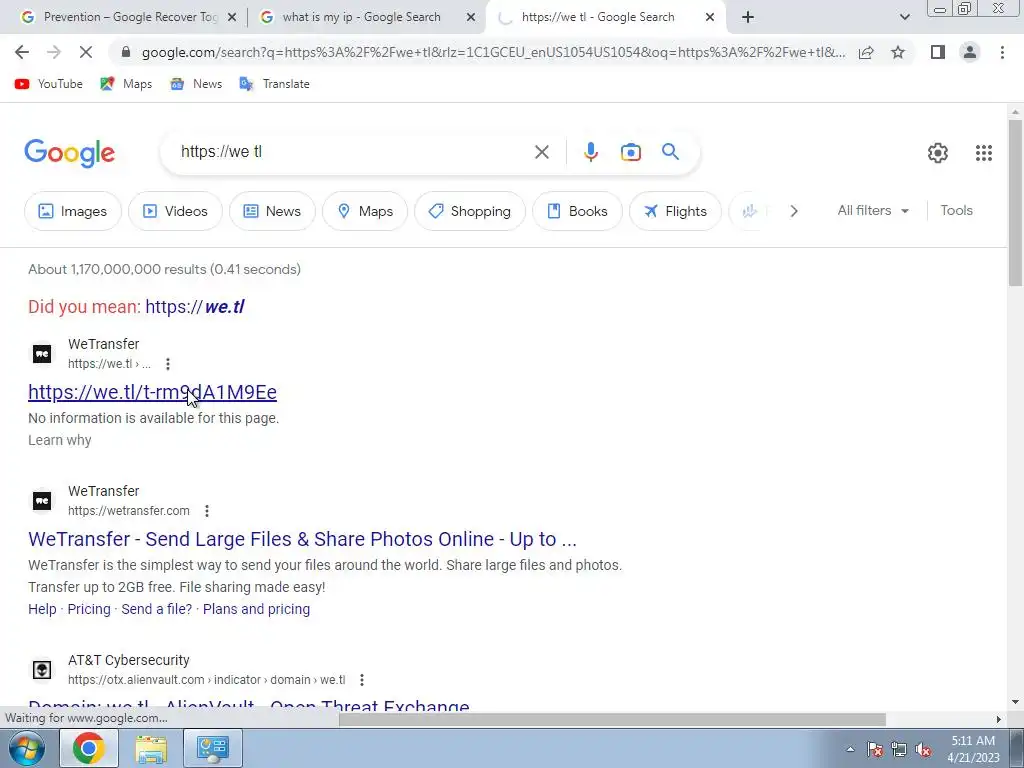This screenshot has width=1024, height=768.
Task: Open the Action Center flag icon
Action: [875, 749]
